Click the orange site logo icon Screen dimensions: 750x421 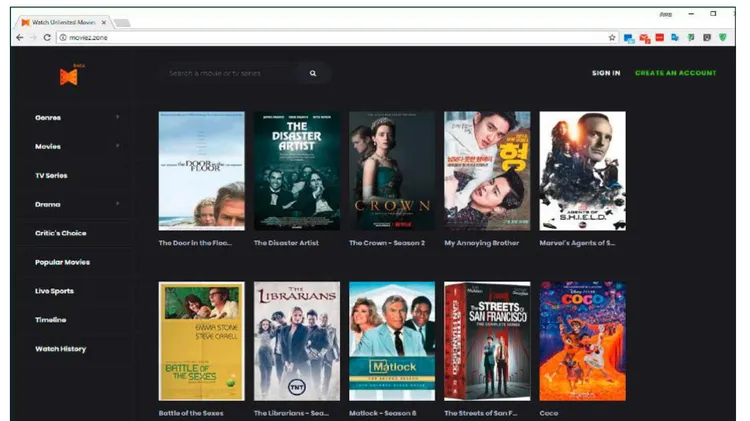click(x=68, y=77)
